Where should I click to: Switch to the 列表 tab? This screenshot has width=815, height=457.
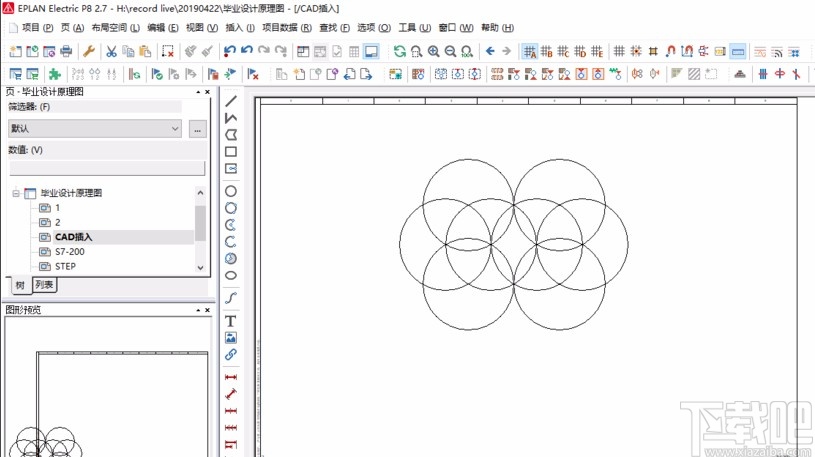tap(45, 285)
